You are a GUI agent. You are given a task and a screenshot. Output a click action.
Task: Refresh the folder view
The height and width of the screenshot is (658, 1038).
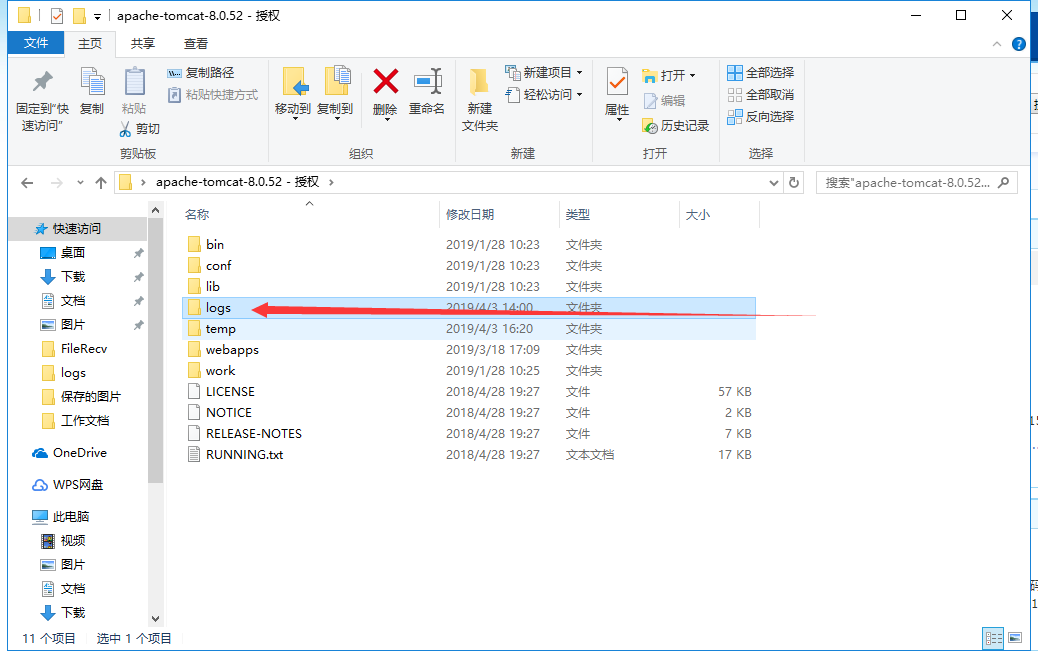794,183
